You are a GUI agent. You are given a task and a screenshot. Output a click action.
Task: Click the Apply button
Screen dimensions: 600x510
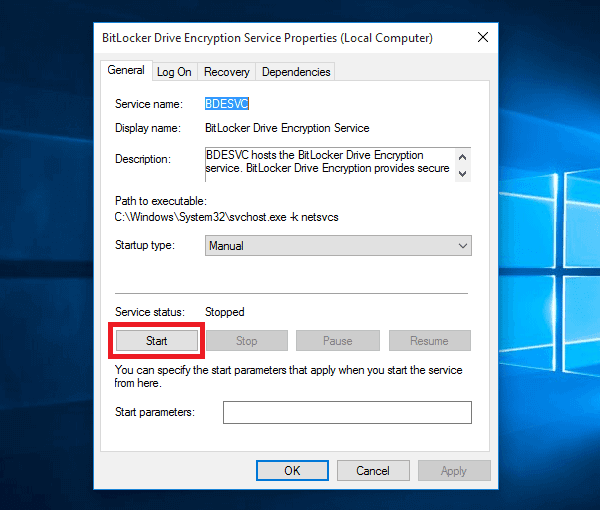tap(454, 471)
